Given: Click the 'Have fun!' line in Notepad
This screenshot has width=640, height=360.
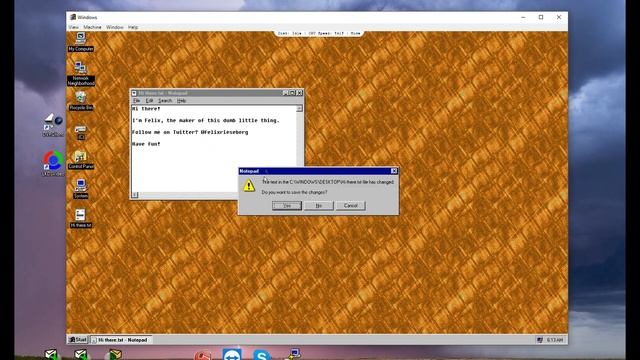Looking at the screenshot, I should point(146,144).
